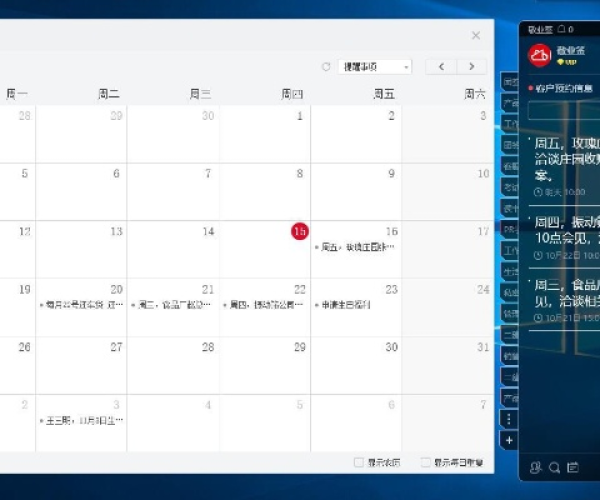Select the calendar cell for date 13
600x500 pixels.
(x=81, y=250)
